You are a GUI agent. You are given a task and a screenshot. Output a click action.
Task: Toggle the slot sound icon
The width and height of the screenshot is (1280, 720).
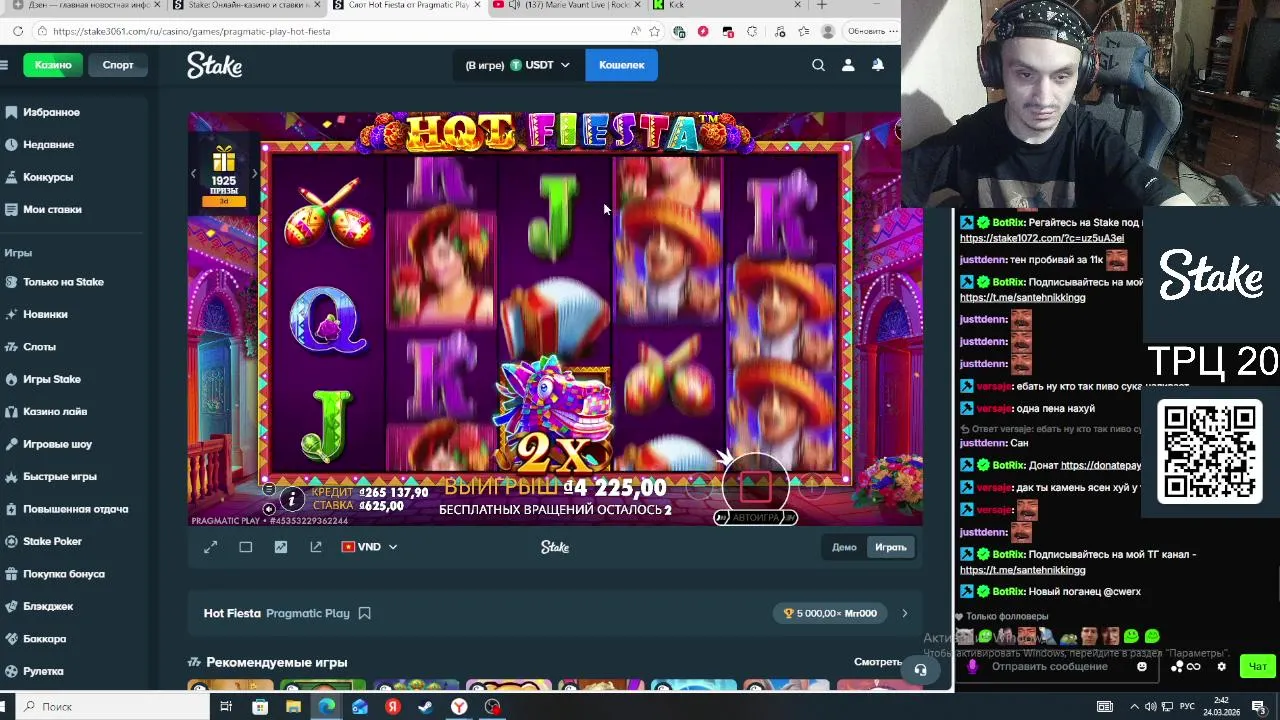point(269,509)
